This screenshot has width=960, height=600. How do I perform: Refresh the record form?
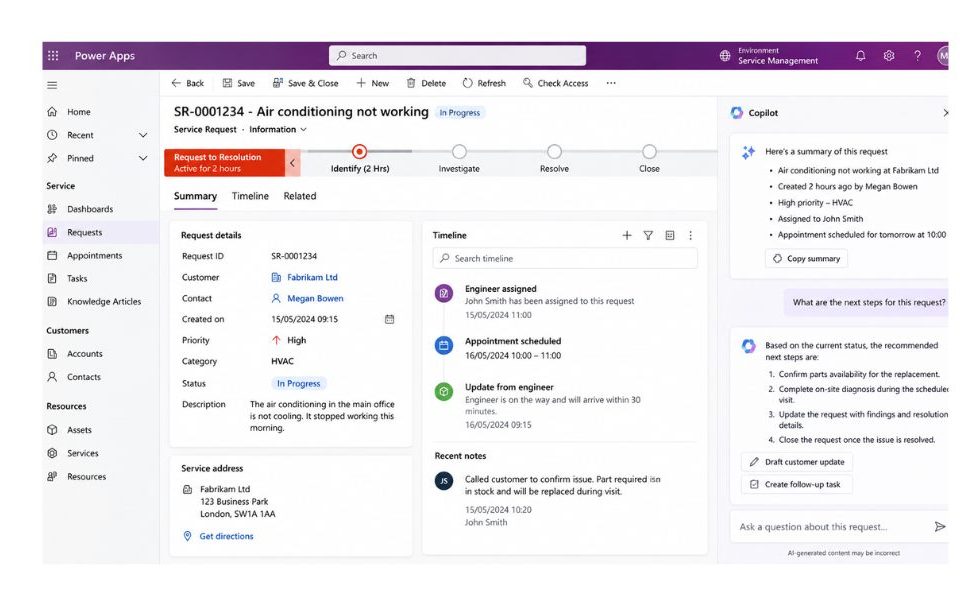(x=484, y=83)
